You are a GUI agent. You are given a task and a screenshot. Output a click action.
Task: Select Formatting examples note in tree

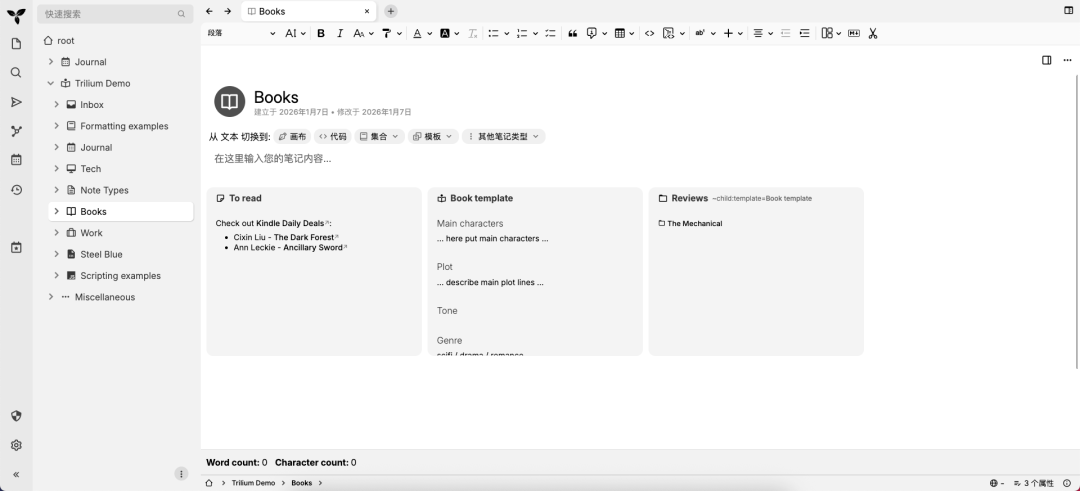(124, 126)
